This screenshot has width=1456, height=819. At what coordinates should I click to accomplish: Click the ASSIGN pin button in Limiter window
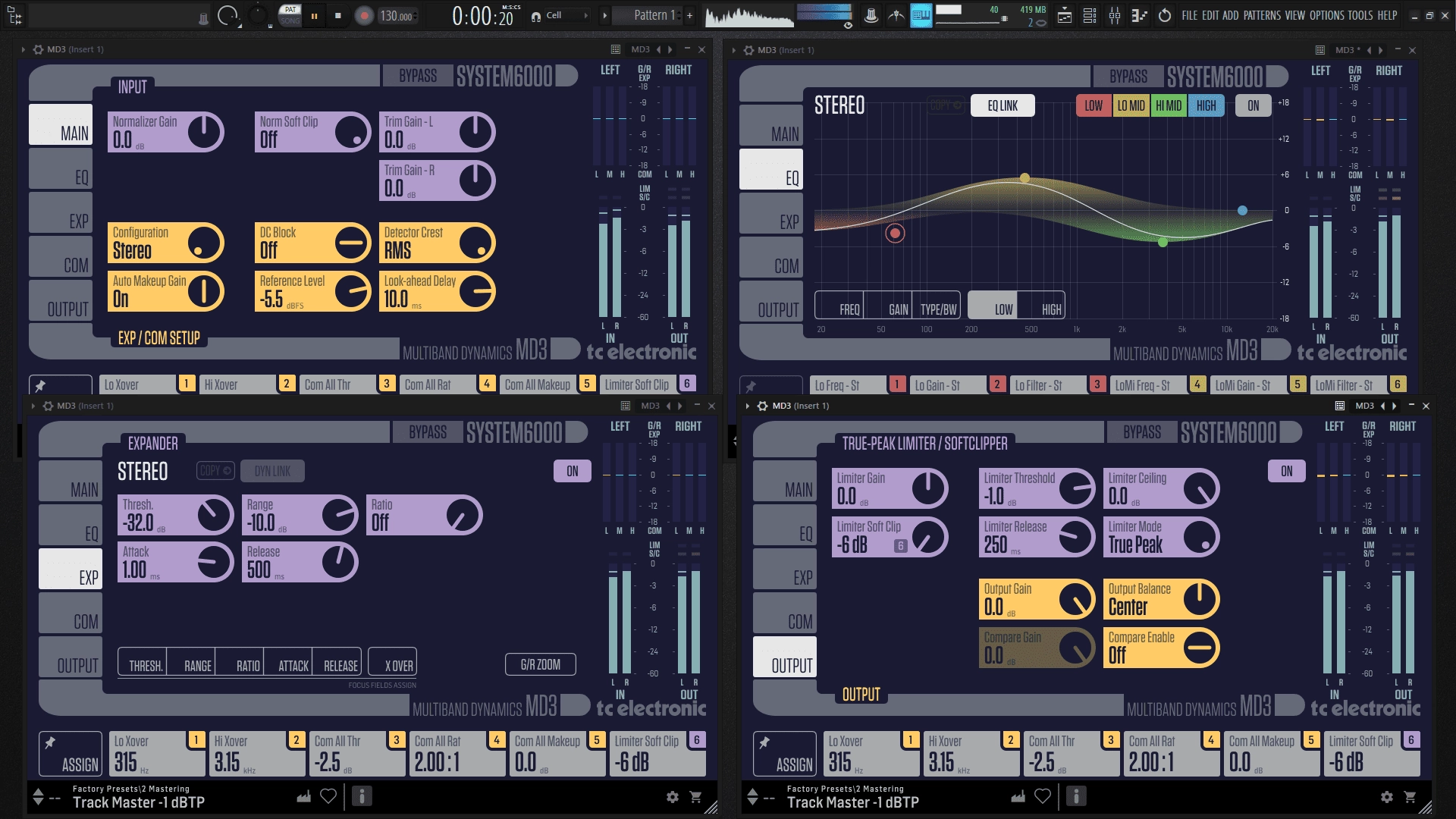[x=785, y=753]
